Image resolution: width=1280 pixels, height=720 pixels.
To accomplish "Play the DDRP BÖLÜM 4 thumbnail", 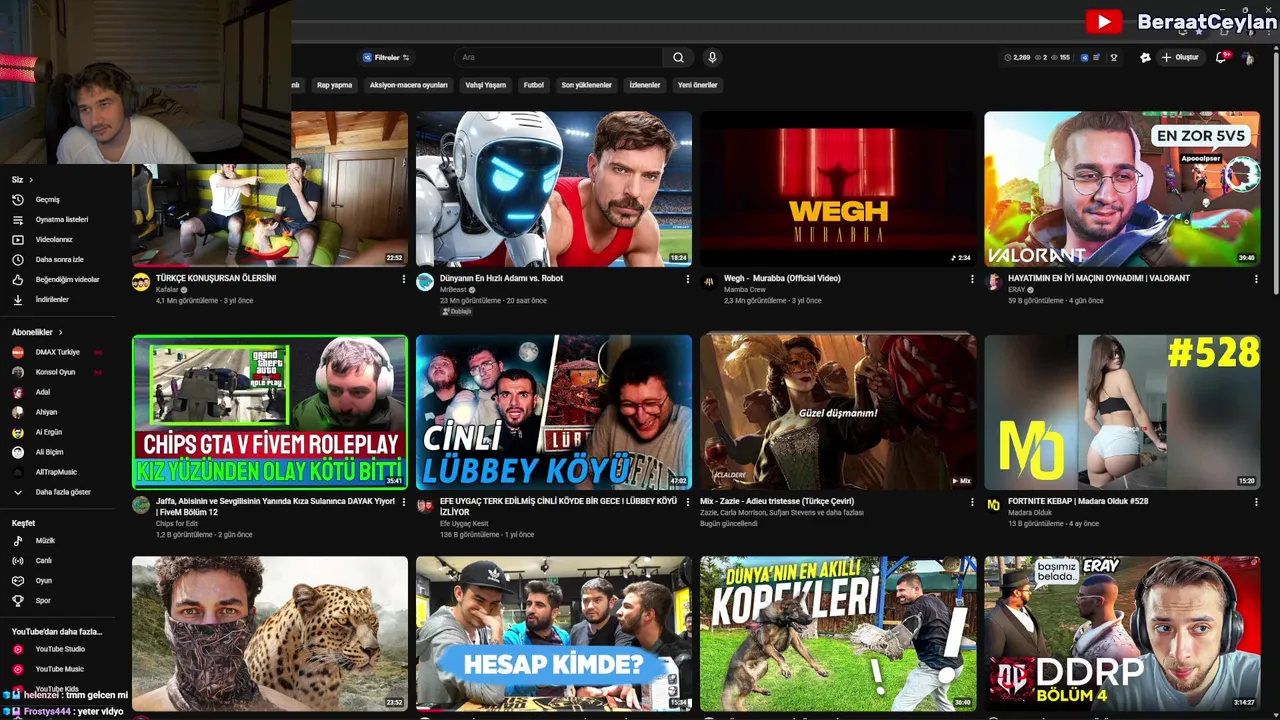I will point(1122,633).
